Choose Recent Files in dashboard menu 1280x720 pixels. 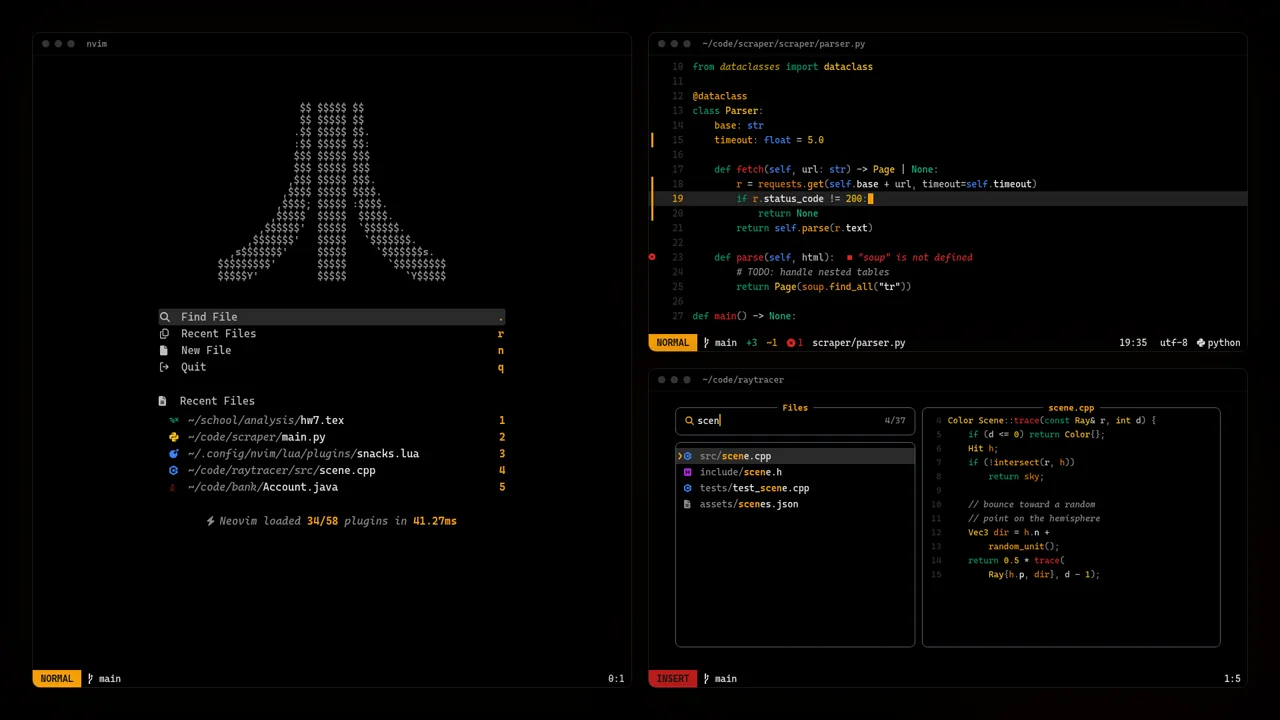pos(332,334)
